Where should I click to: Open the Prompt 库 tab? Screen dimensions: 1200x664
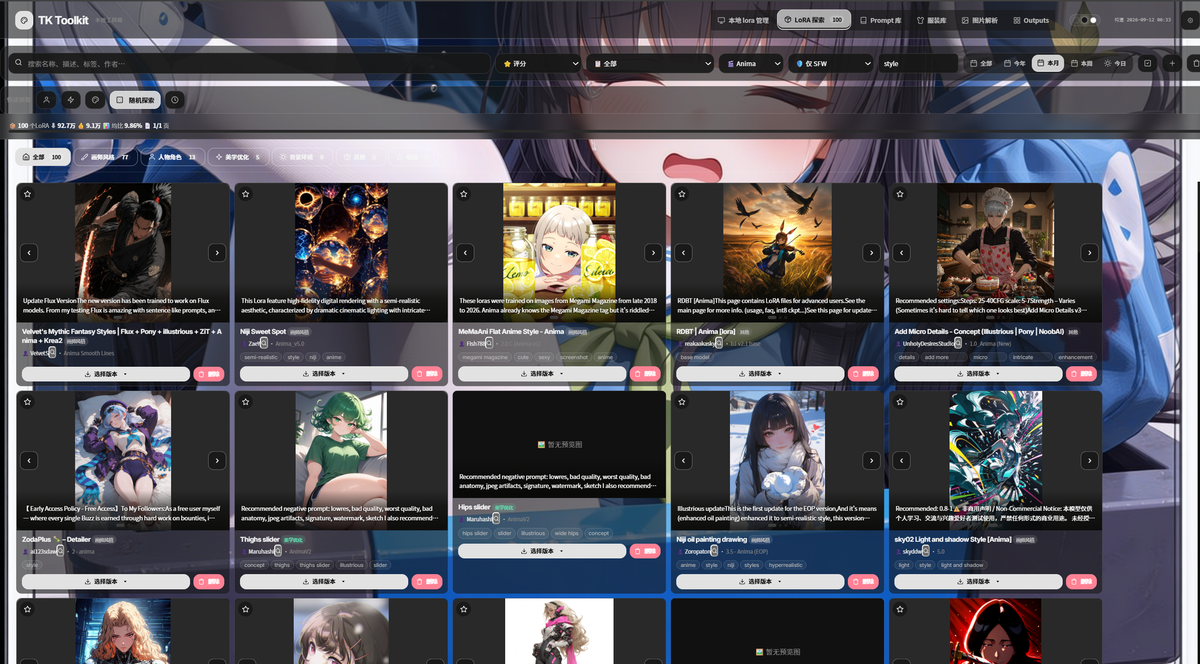[x=880, y=20]
